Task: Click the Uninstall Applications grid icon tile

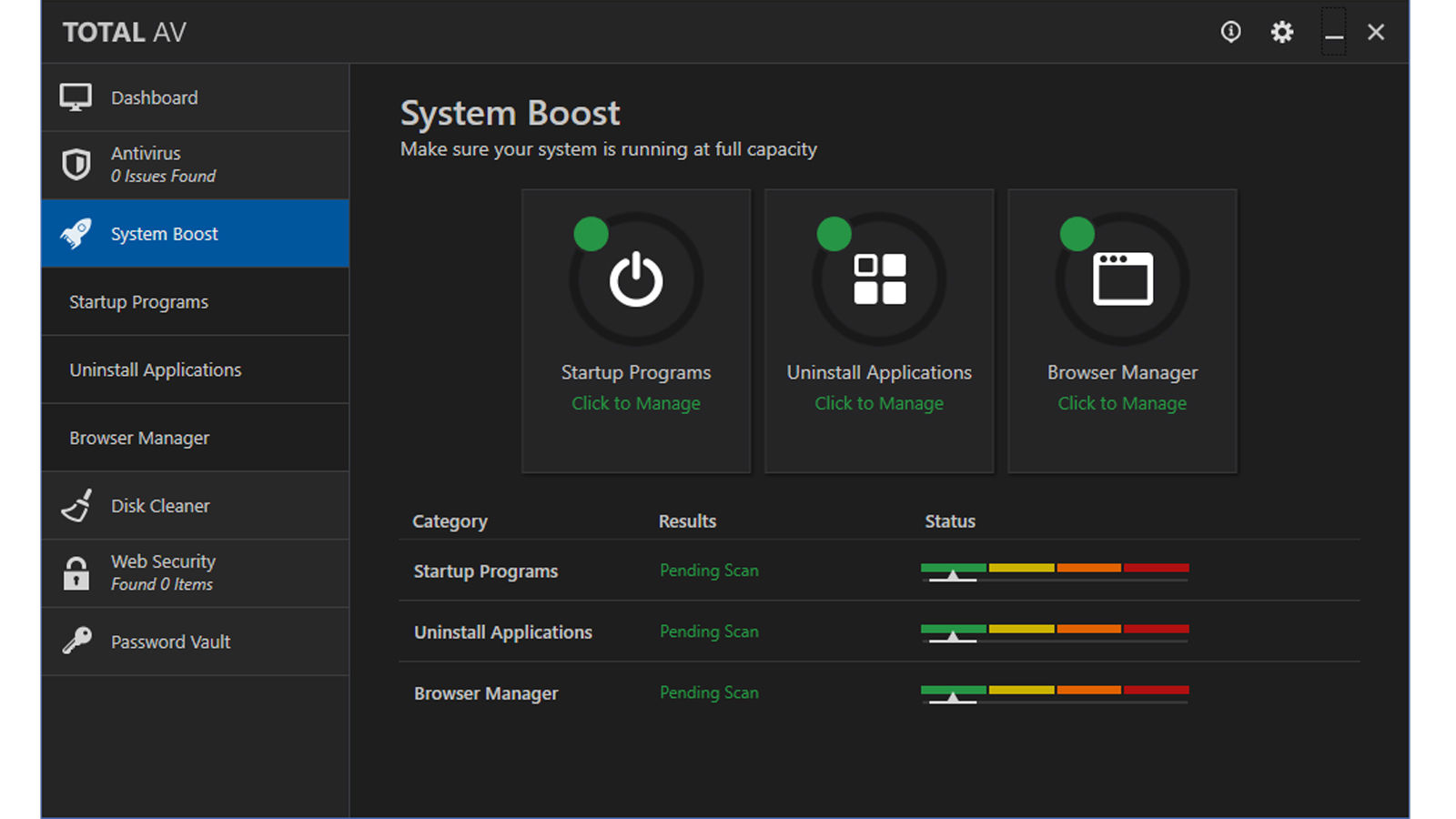Action: point(879,279)
